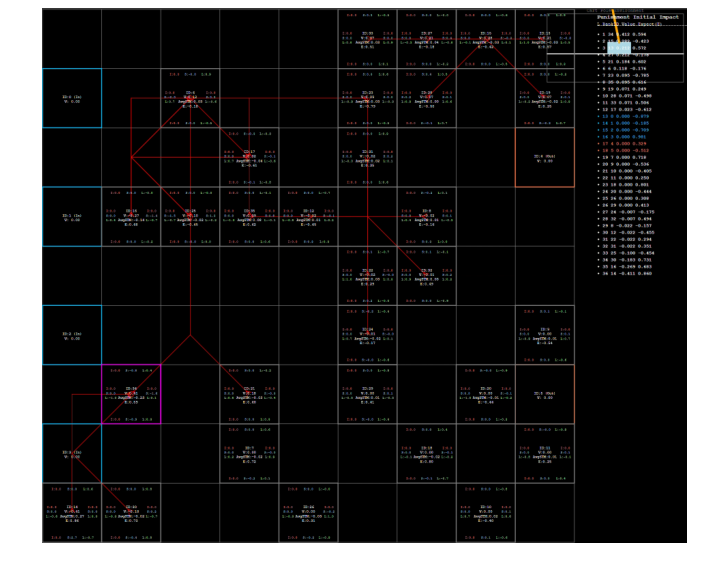Click the magenta-highlighted ID:34 node cell
Screen dimensions: 725x569
[x=131, y=394]
